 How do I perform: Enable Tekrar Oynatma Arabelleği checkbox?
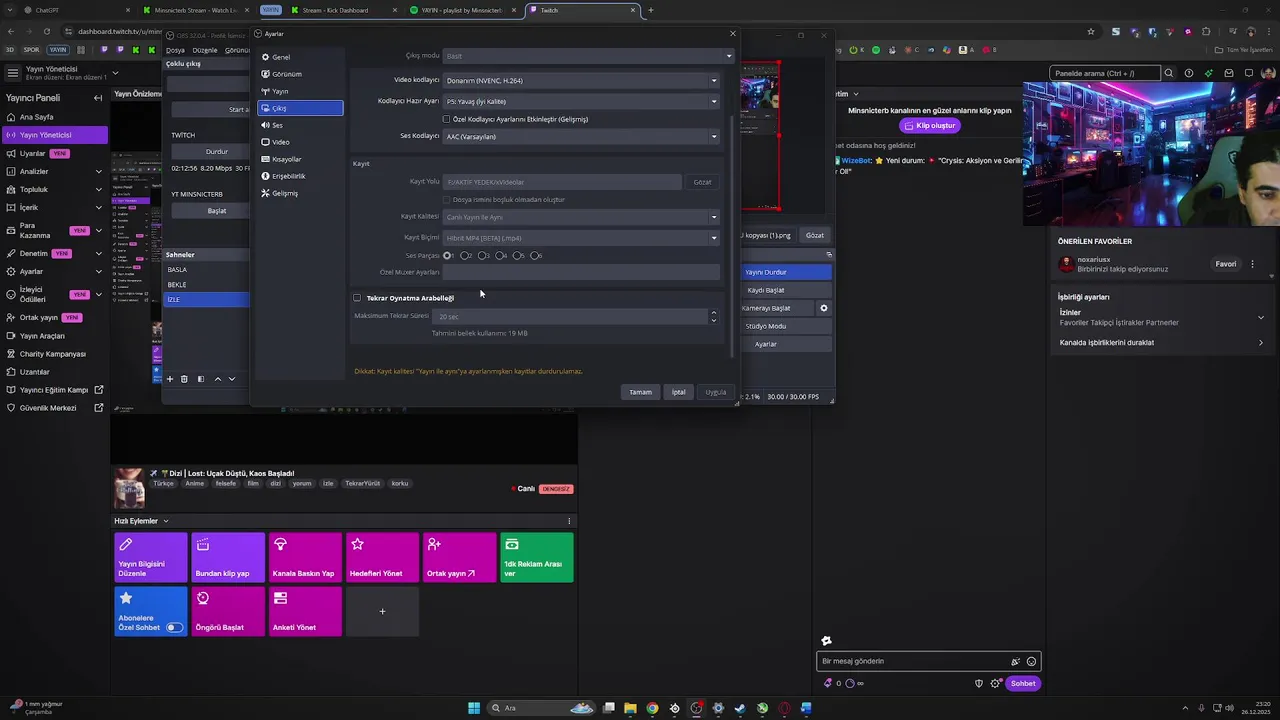(357, 298)
